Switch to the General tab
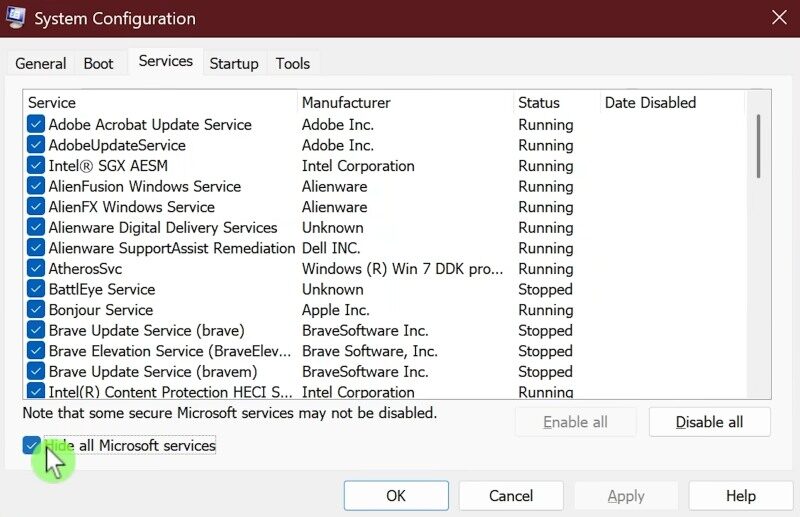The image size is (800, 517). pyautogui.click(x=40, y=64)
